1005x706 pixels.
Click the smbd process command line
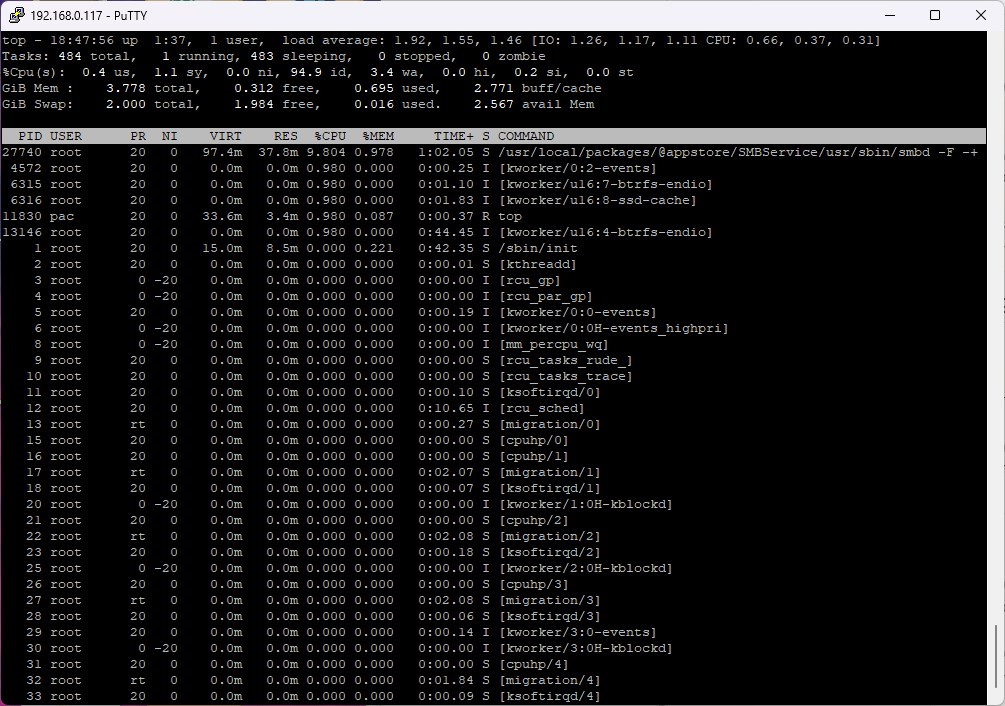pyautogui.click(x=738, y=152)
